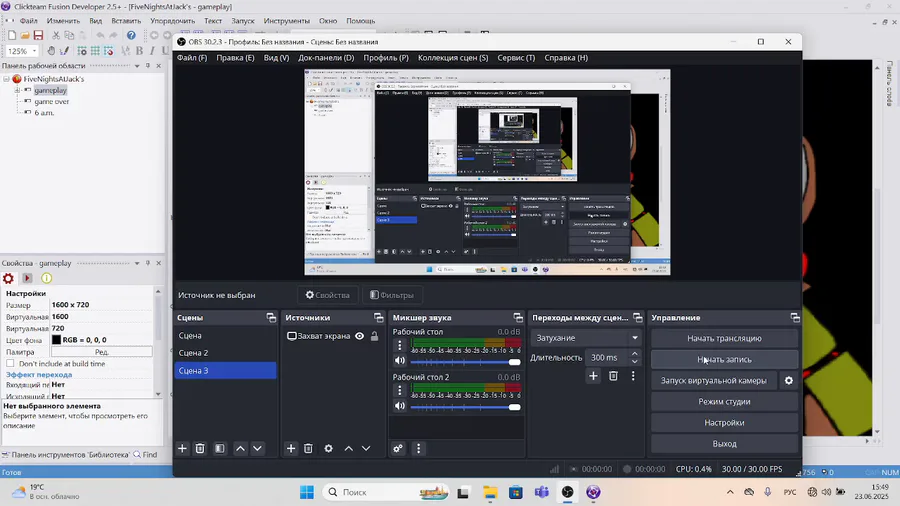
Task: Move source up arrow in Источники panel
Action: click(x=348, y=448)
